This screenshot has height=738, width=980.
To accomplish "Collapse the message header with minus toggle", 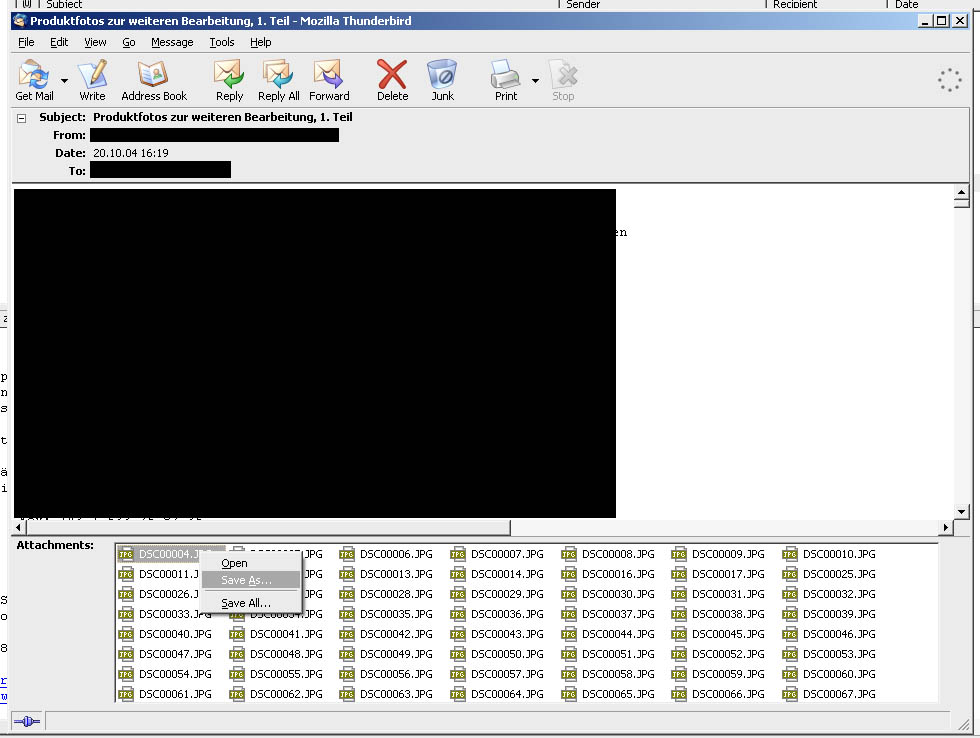I will pyautogui.click(x=22, y=118).
